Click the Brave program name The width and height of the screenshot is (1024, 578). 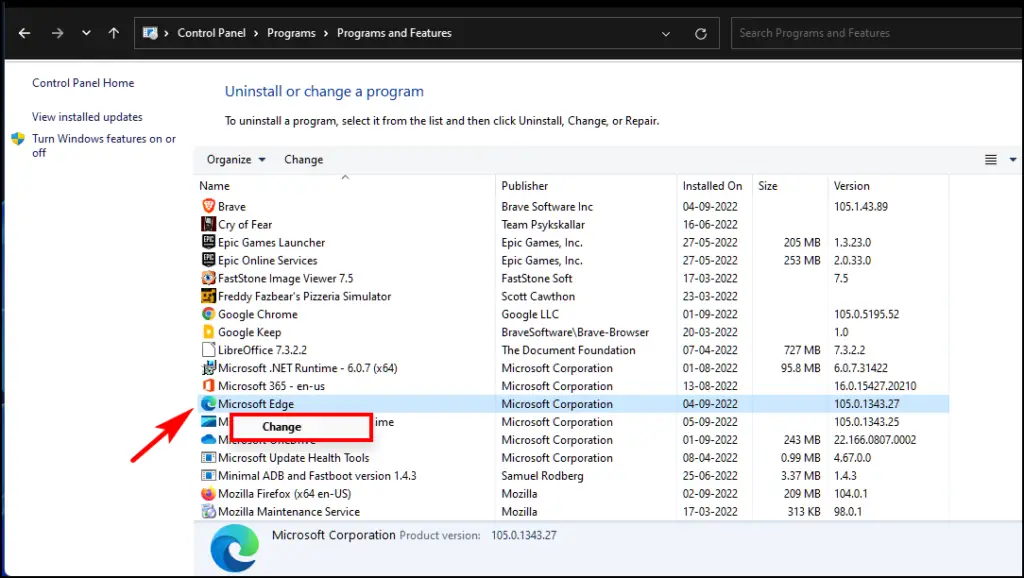(232, 206)
